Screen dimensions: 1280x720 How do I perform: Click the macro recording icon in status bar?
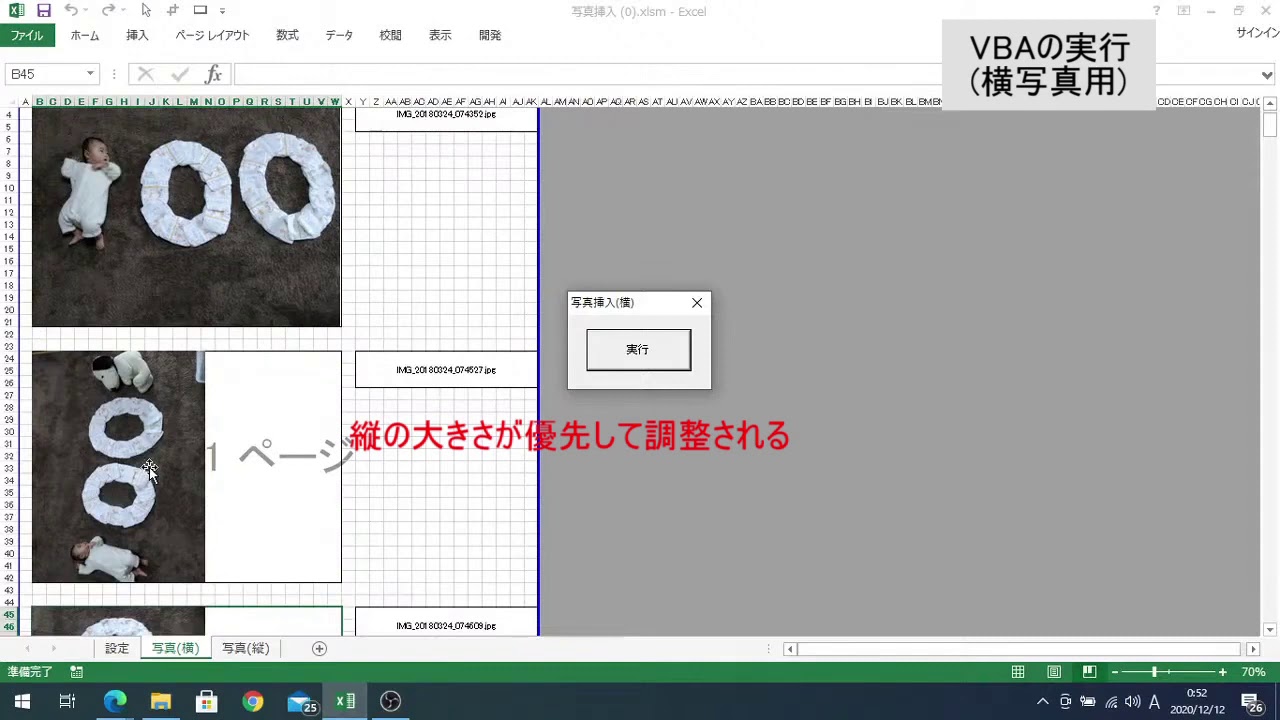(76, 672)
